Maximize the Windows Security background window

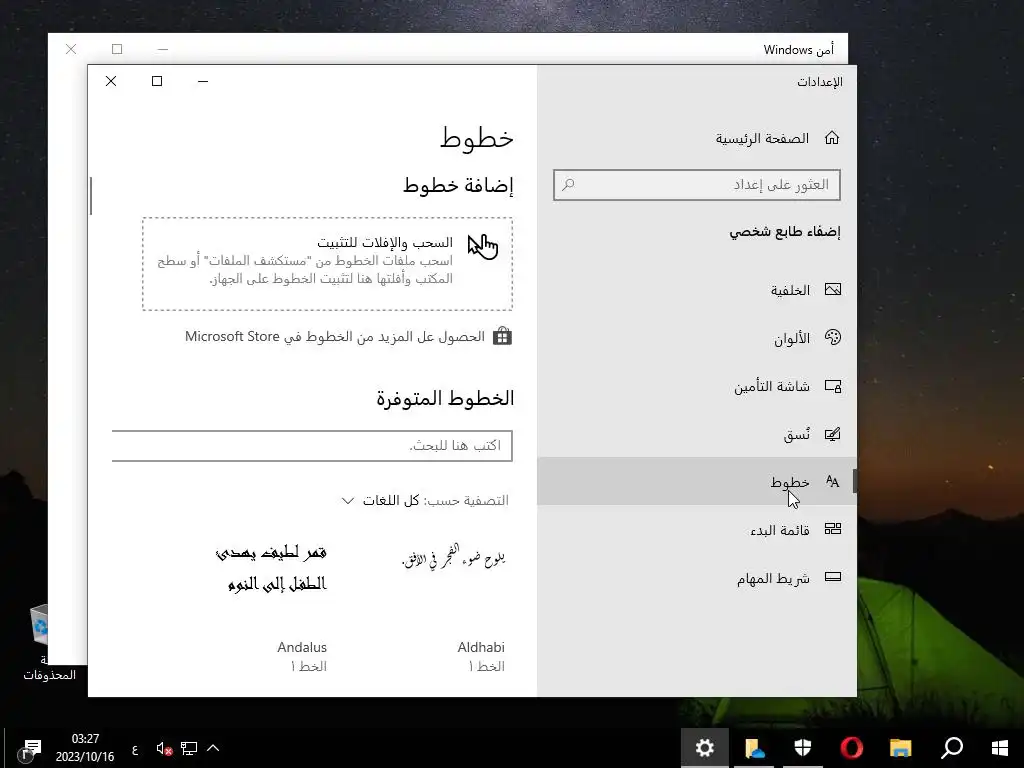tap(117, 49)
